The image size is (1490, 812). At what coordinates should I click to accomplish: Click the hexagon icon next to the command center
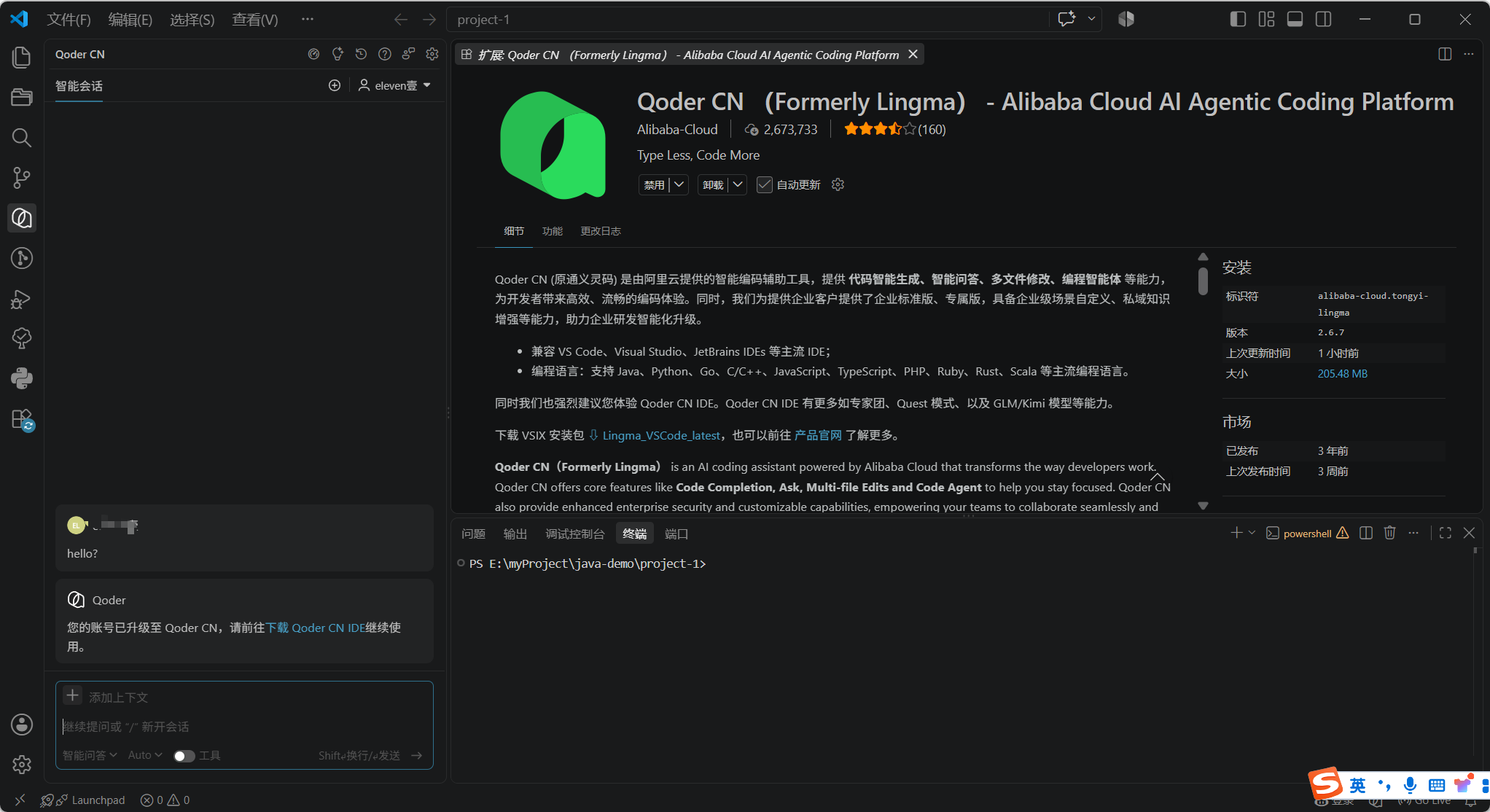tap(1126, 19)
